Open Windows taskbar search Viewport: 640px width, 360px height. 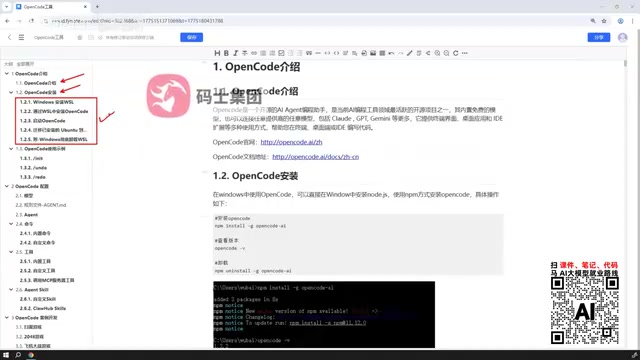(x=18, y=355)
